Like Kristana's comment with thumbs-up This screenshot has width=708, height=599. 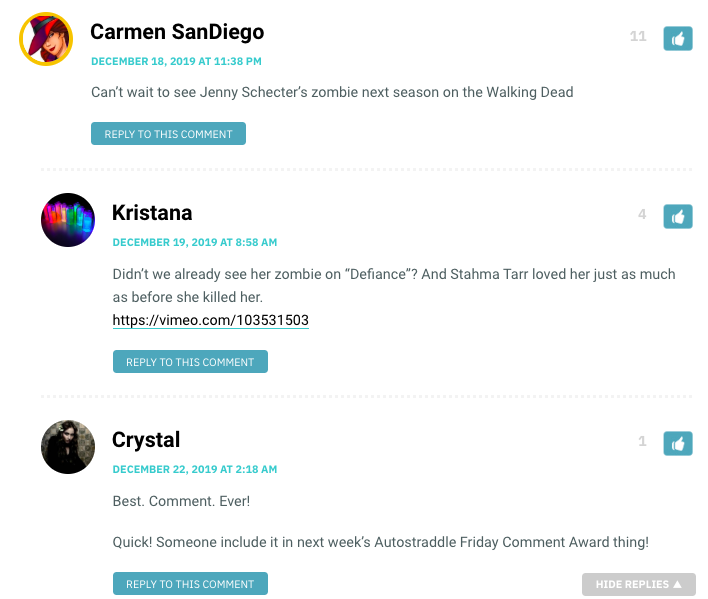click(x=677, y=217)
